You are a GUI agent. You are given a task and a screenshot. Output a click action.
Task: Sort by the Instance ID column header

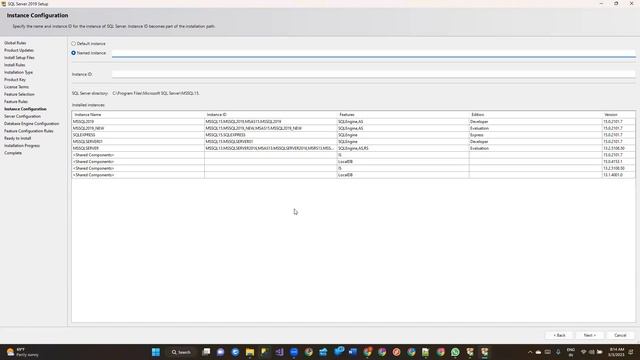(x=271, y=115)
